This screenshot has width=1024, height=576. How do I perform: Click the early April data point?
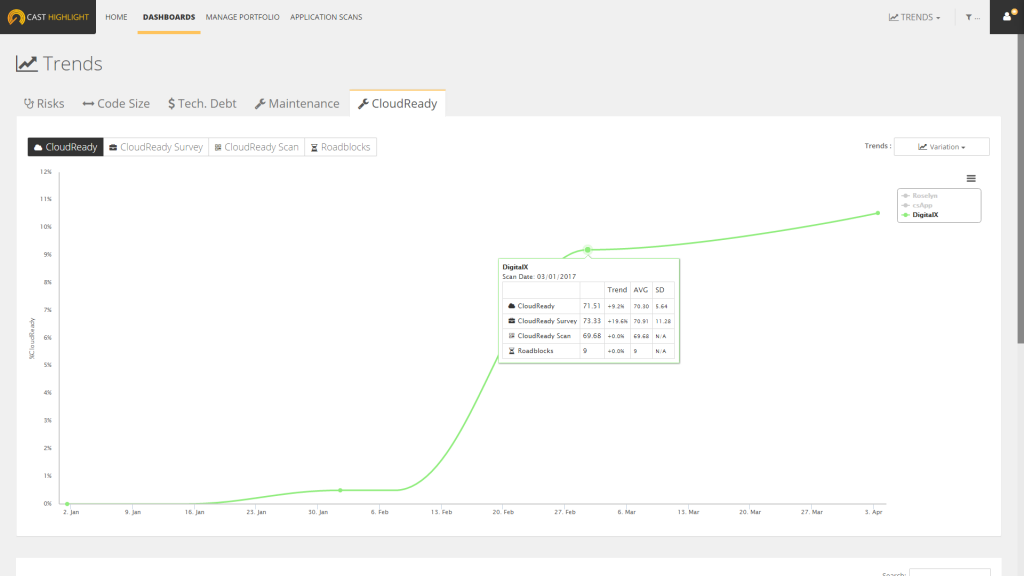point(877,213)
